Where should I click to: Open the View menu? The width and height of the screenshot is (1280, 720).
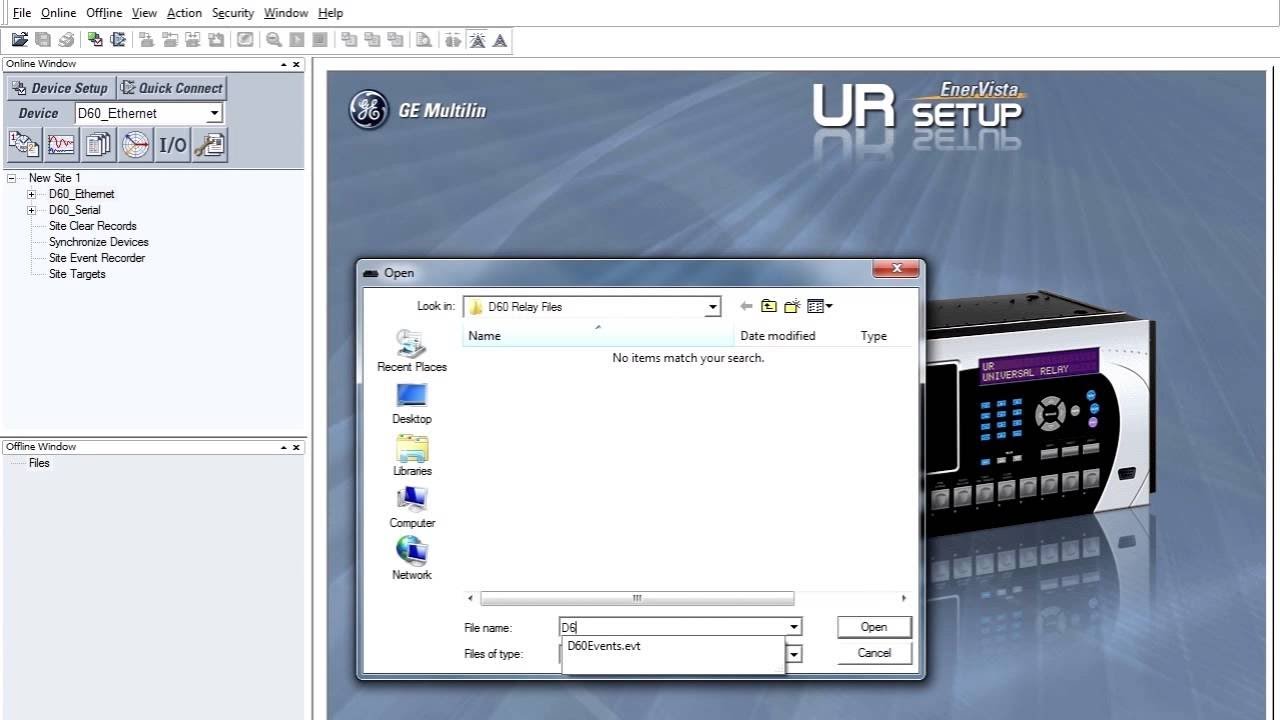[x=145, y=13]
